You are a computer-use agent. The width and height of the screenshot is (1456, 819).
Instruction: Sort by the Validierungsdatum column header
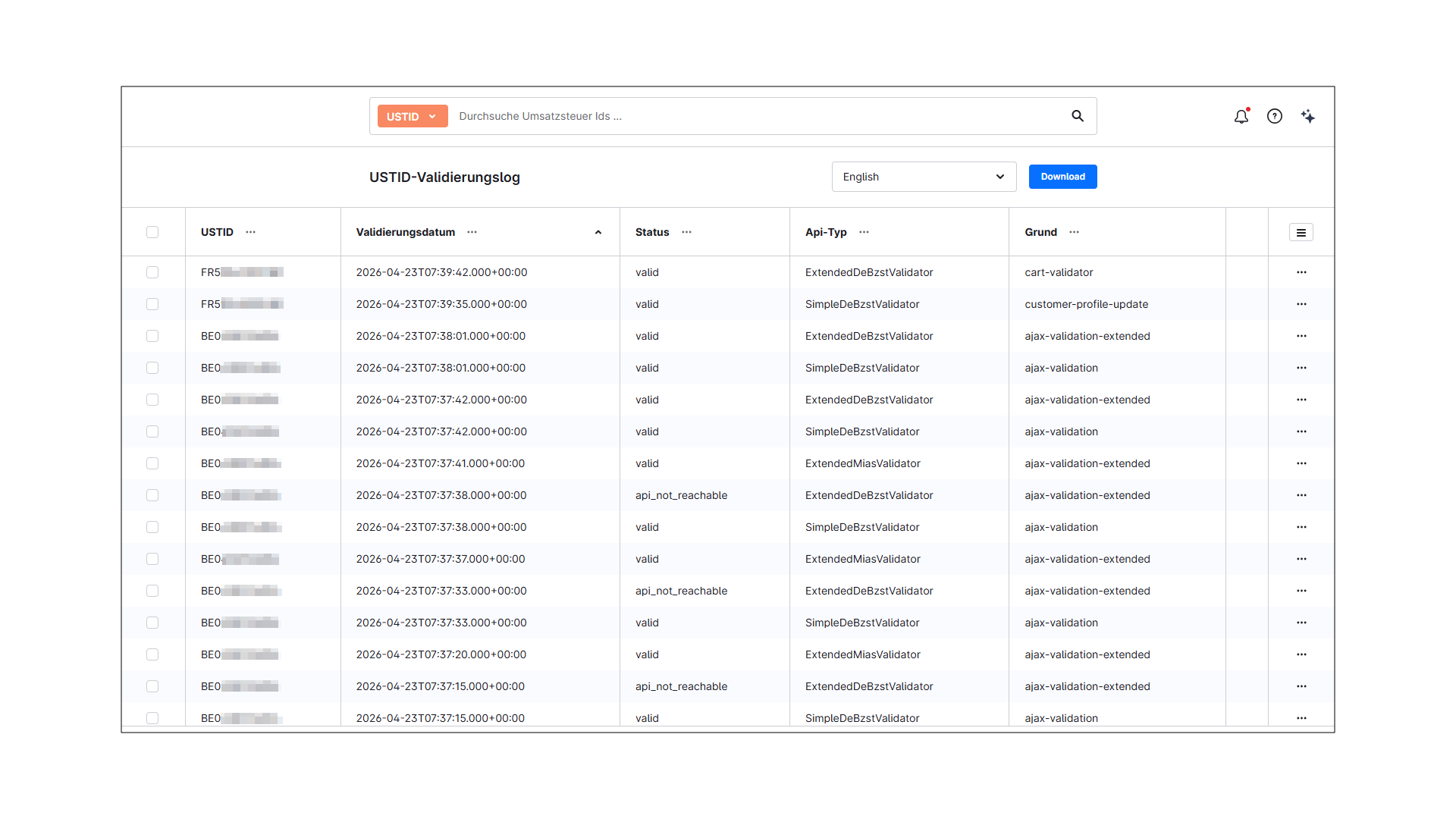point(406,232)
